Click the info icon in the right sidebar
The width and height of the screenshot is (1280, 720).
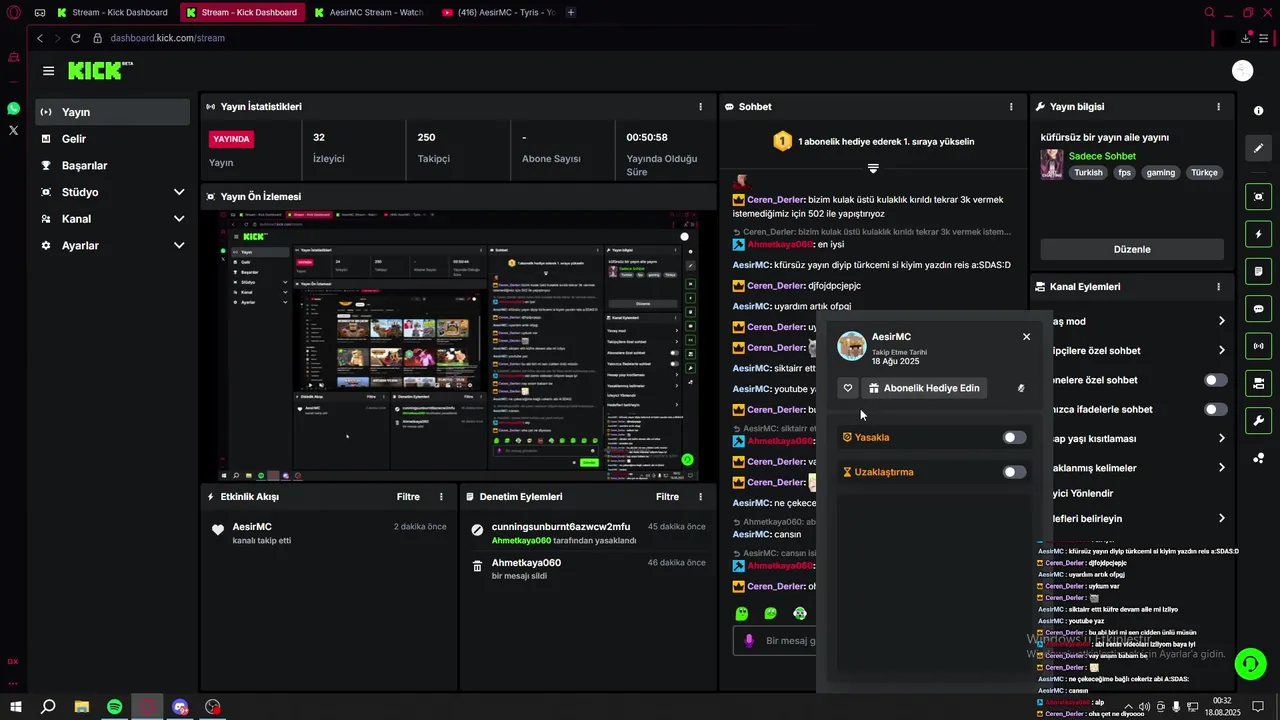[1258, 110]
